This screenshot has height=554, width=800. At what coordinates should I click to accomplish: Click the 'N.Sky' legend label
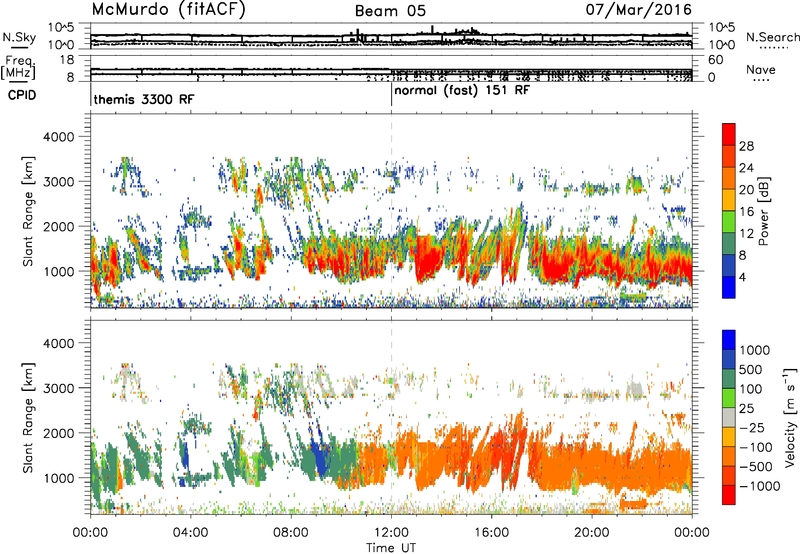click(x=19, y=37)
